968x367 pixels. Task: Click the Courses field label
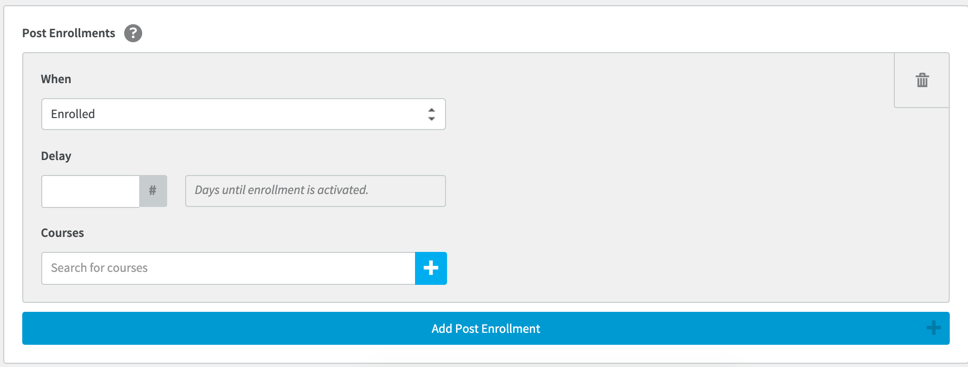click(62, 233)
